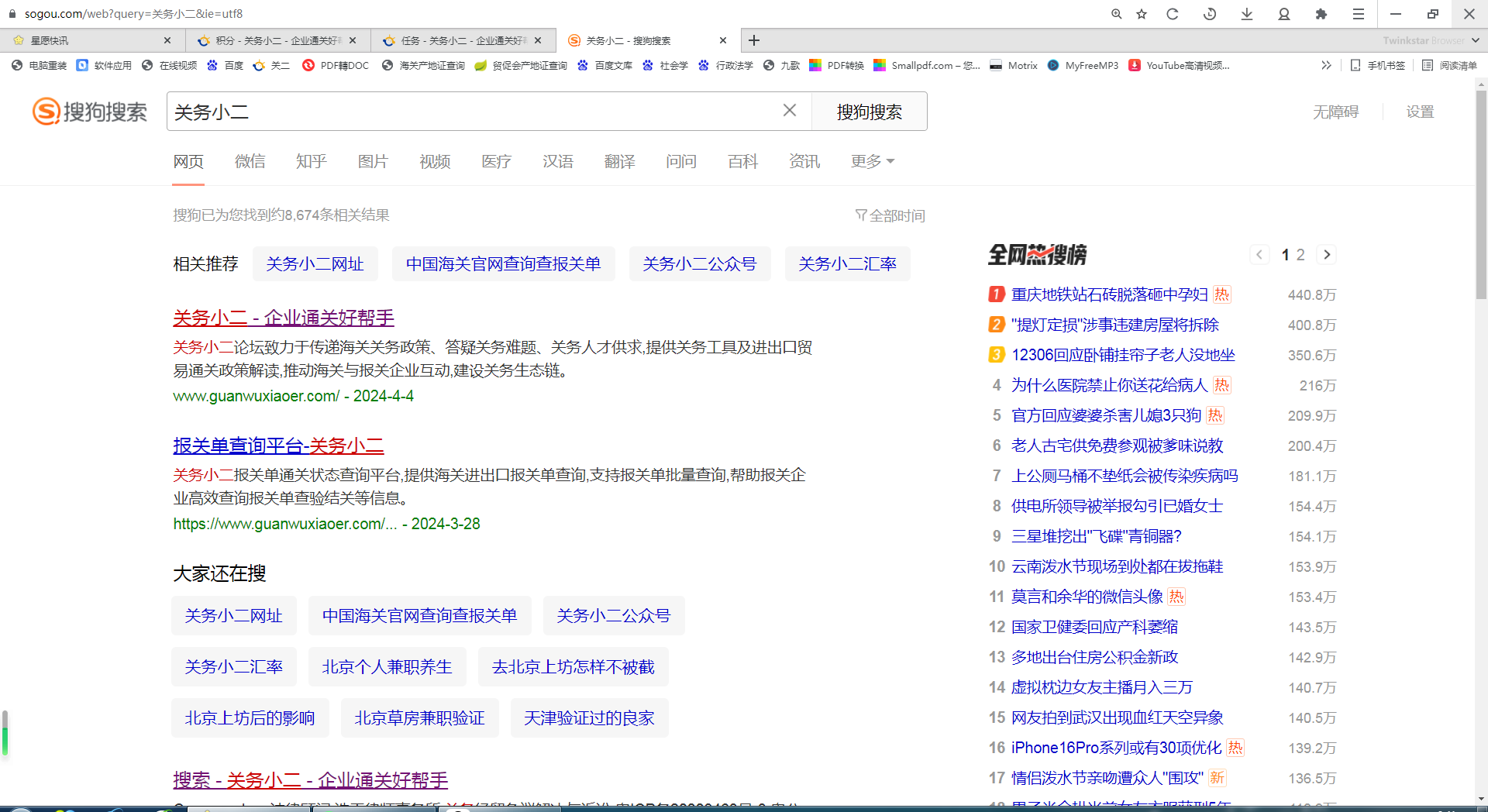Image resolution: width=1488 pixels, height=812 pixels.
Task: Open the browsing history clock icon
Action: tap(1210, 14)
